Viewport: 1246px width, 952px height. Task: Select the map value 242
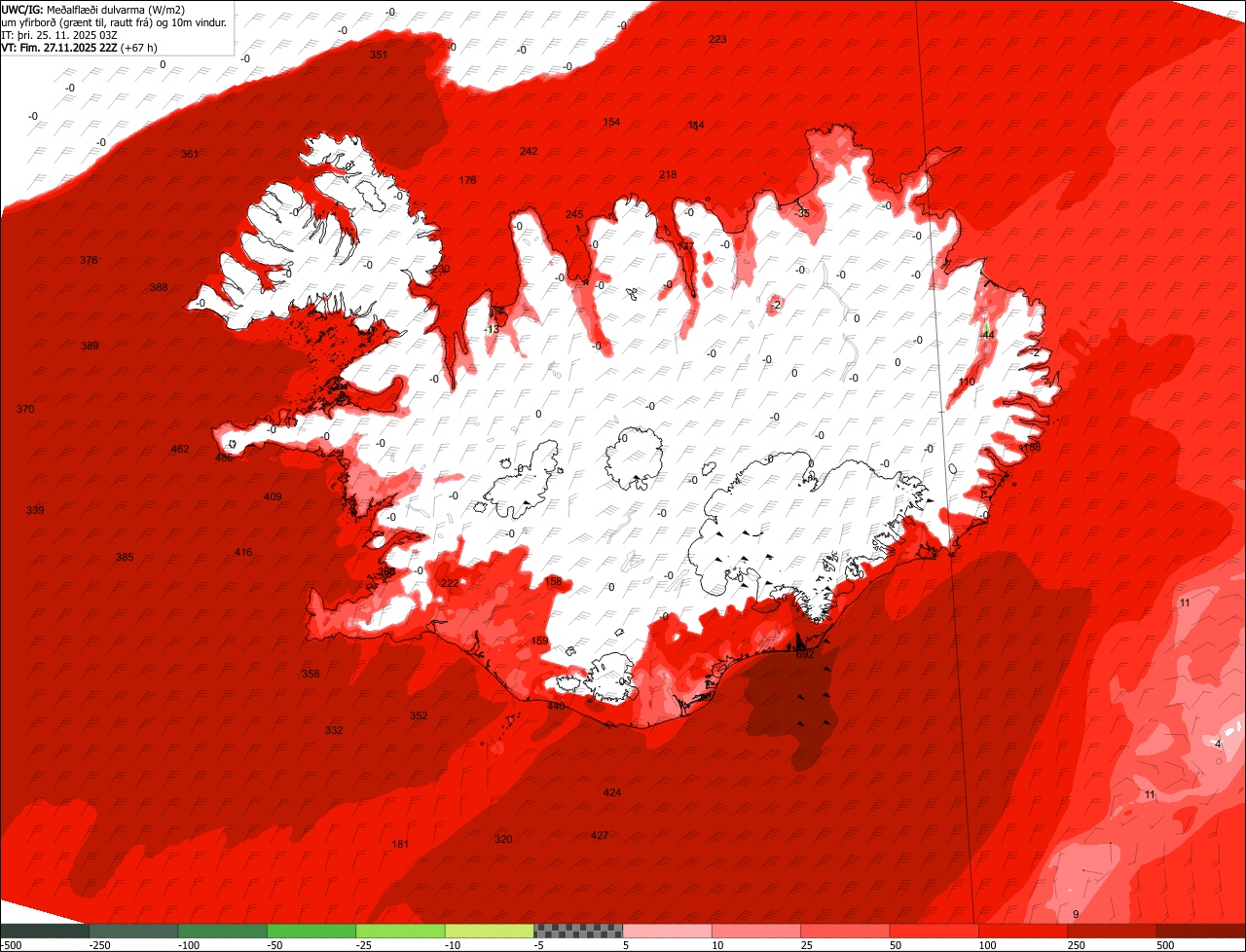529,151
